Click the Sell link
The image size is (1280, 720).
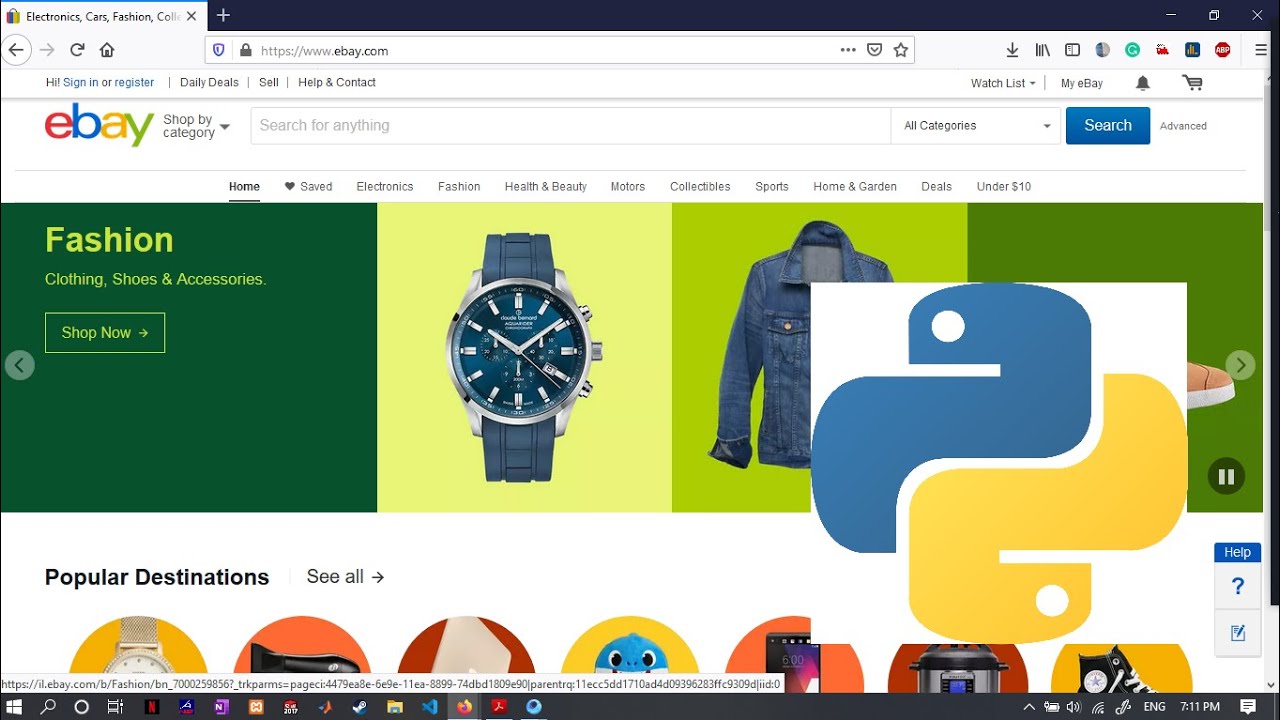269,83
